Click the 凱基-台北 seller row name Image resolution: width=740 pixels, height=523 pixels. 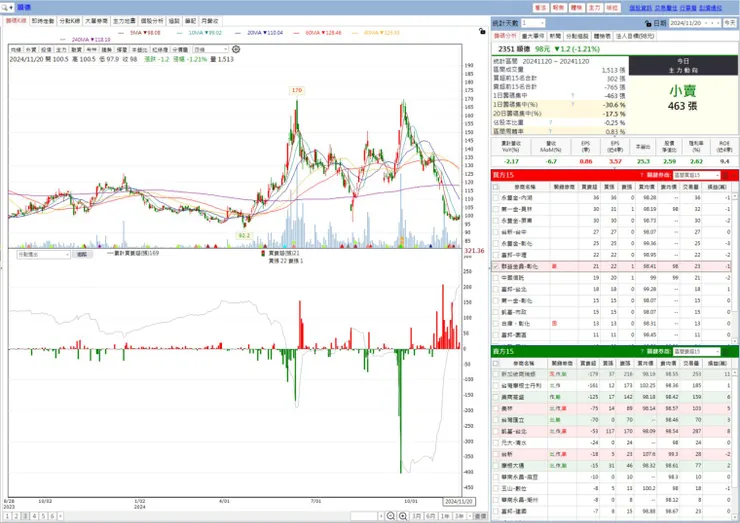(x=514, y=431)
